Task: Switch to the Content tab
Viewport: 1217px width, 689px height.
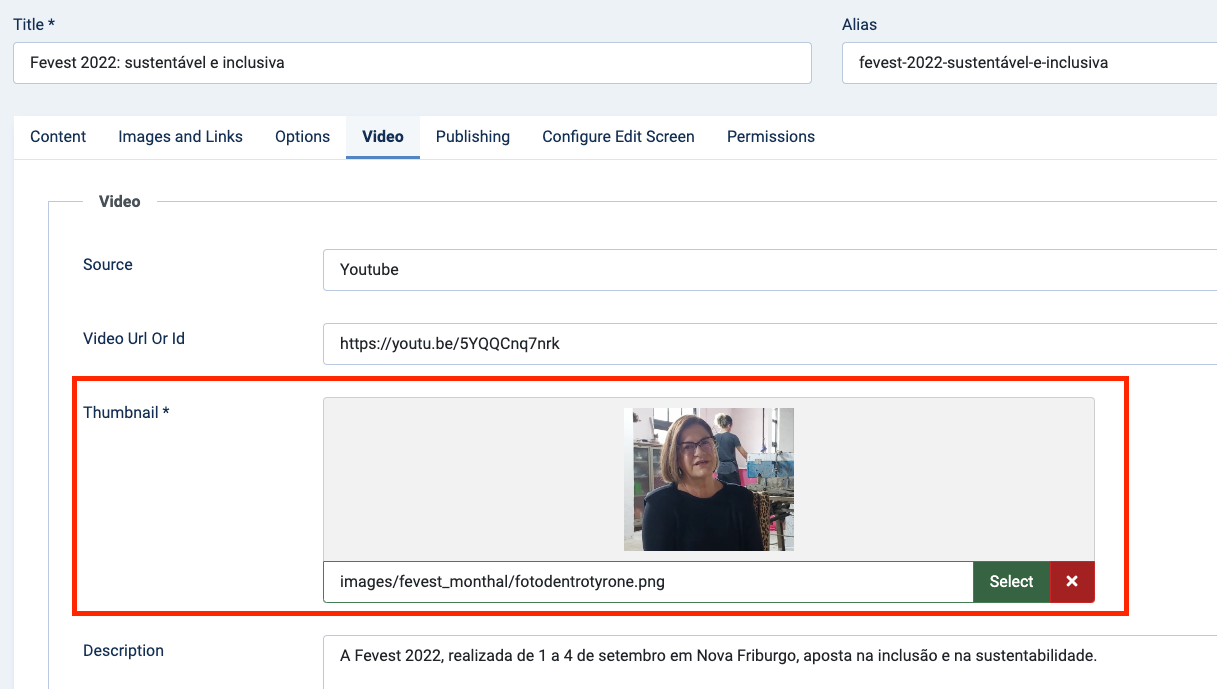Action: tap(58, 137)
